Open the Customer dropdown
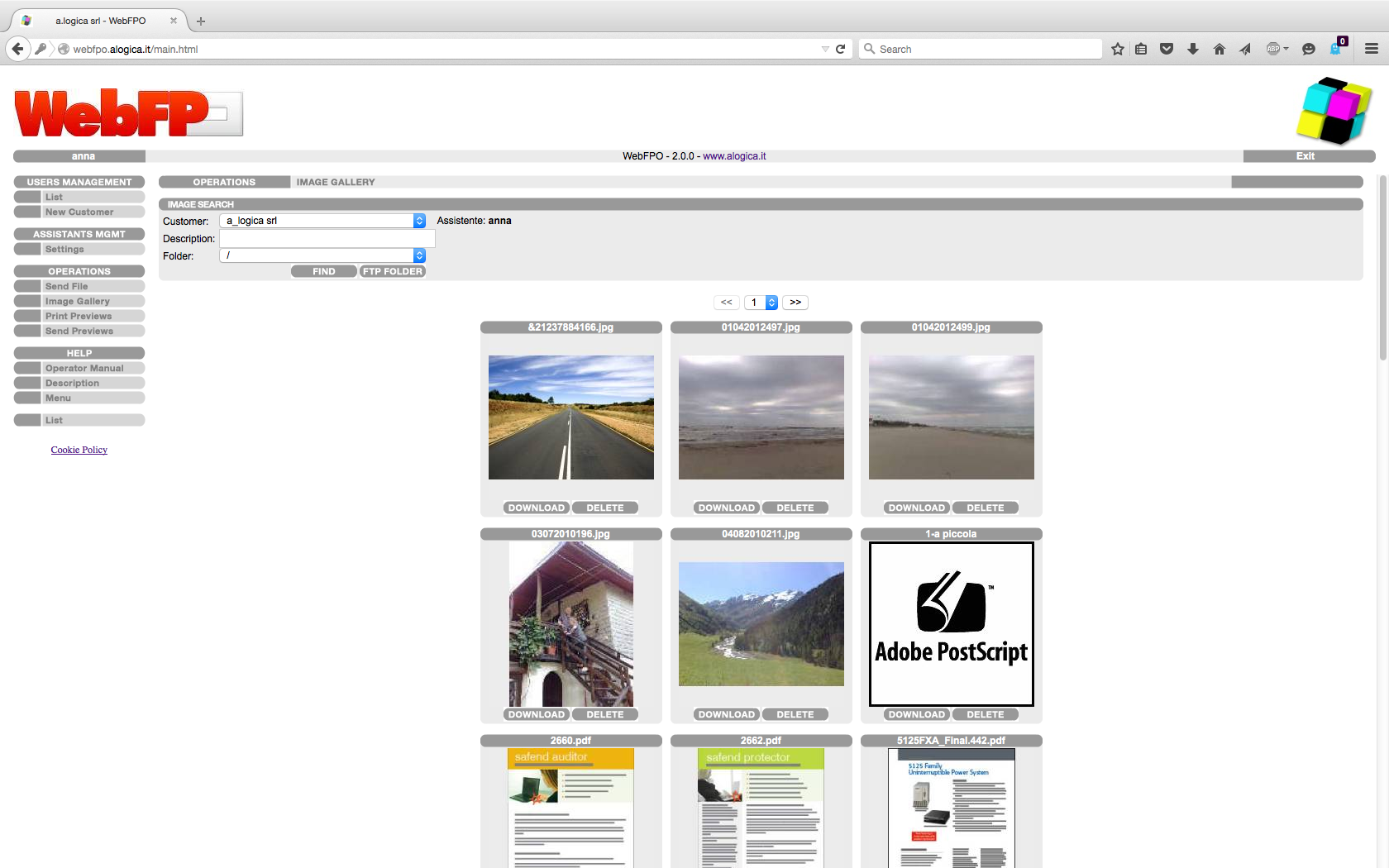Screen dimensions: 1389x868 pyautogui.click(x=322, y=221)
